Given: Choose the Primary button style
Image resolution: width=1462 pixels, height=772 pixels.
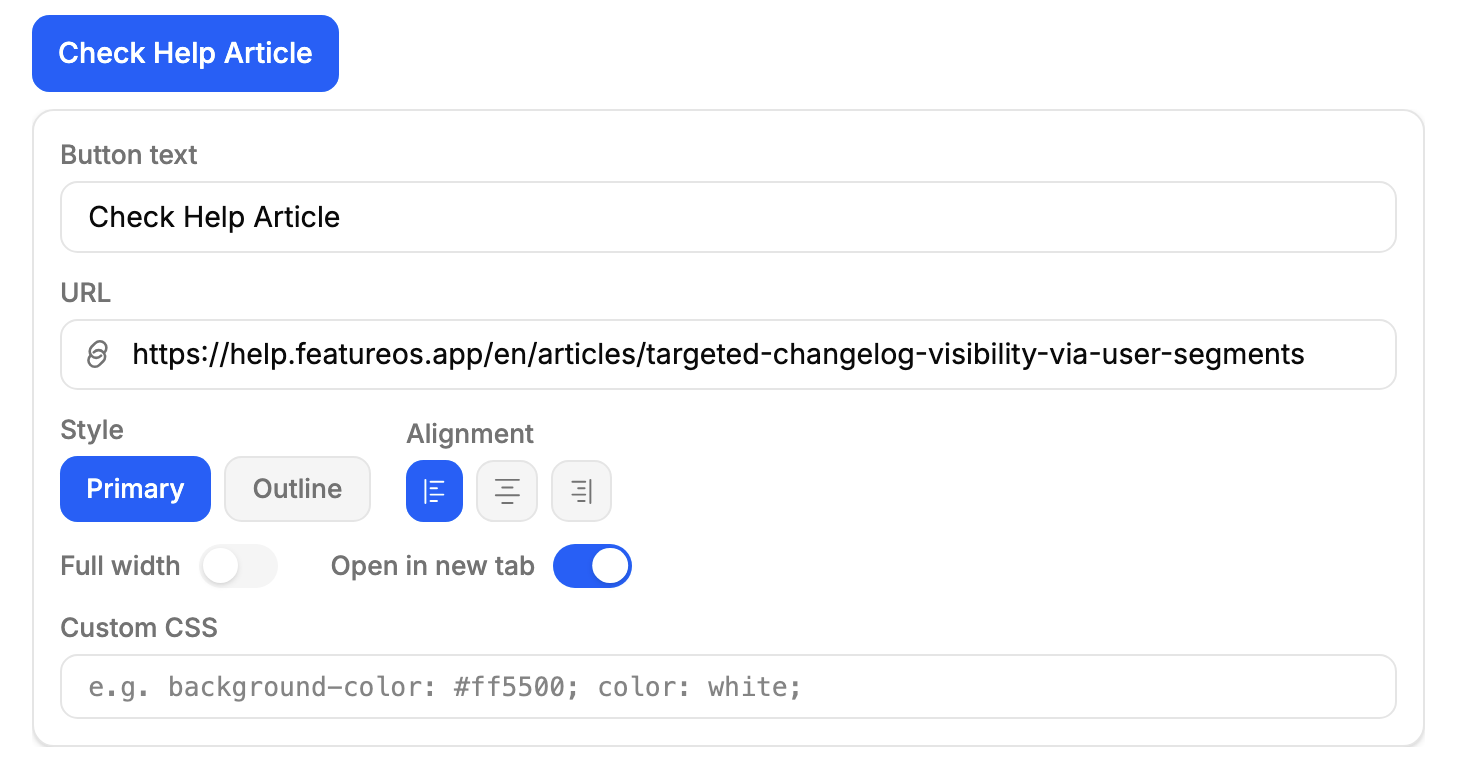Looking at the screenshot, I should click(x=135, y=489).
